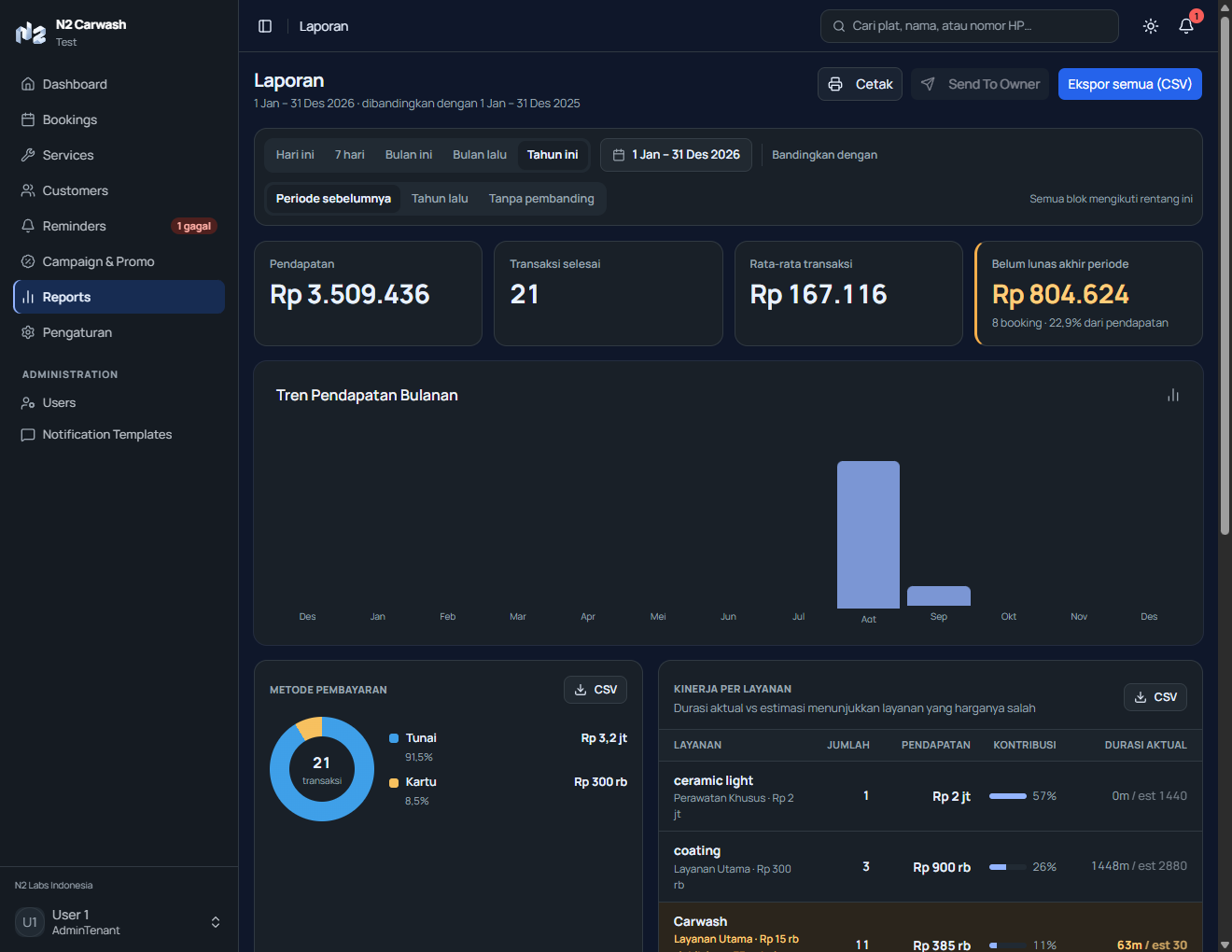The height and width of the screenshot is (952, 1232).
Task: Click the 1 gagal badge on Reminders
Action: click(194, 226)
